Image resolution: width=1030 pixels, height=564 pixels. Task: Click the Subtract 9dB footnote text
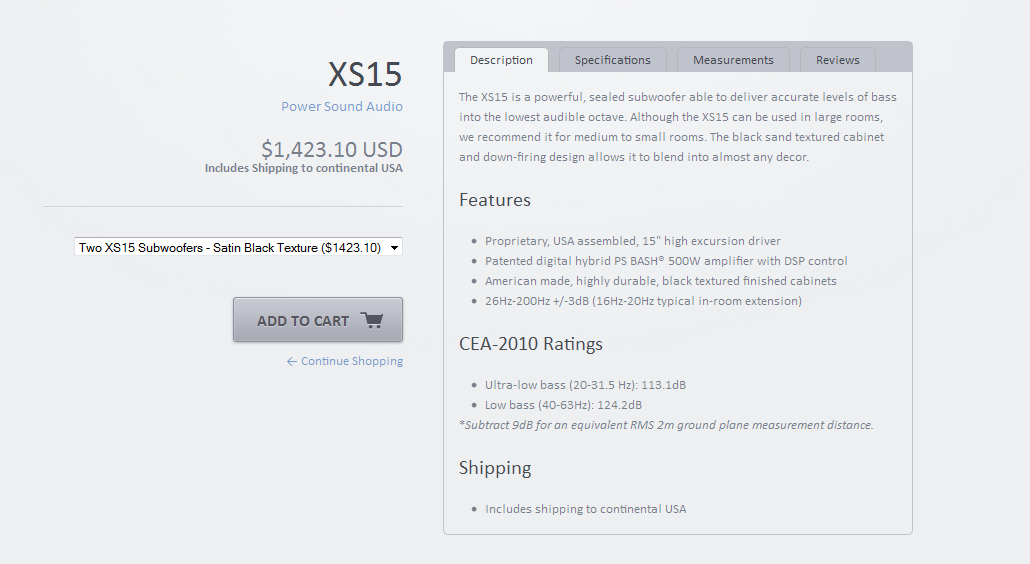(666, 425)
